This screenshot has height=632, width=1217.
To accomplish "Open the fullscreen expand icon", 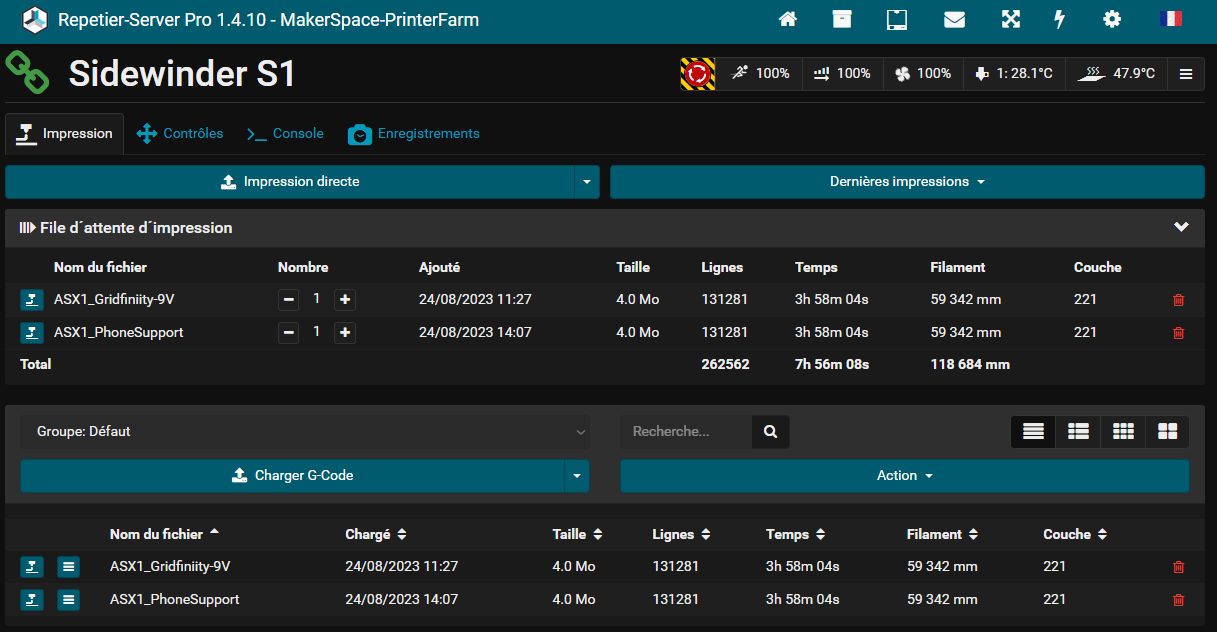I will (1010, 19).
